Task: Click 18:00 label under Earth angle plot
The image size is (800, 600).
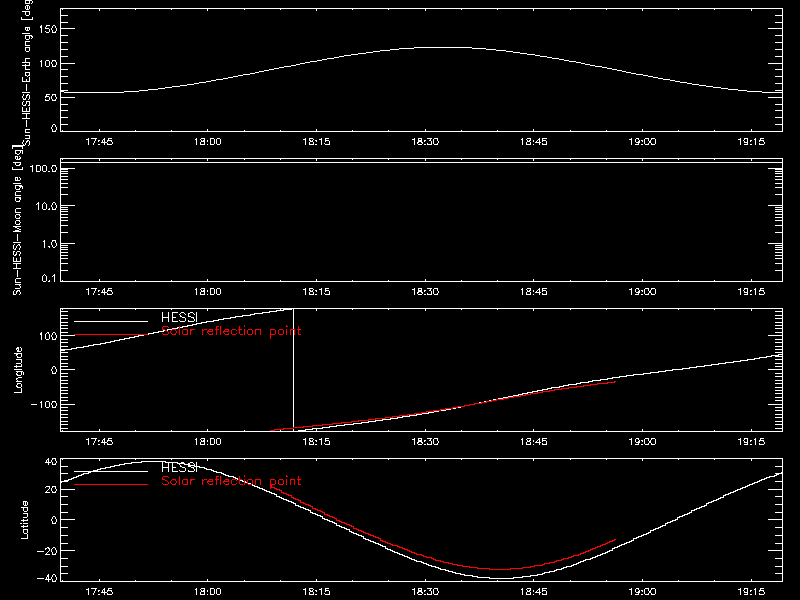Action: pos(208,141)
